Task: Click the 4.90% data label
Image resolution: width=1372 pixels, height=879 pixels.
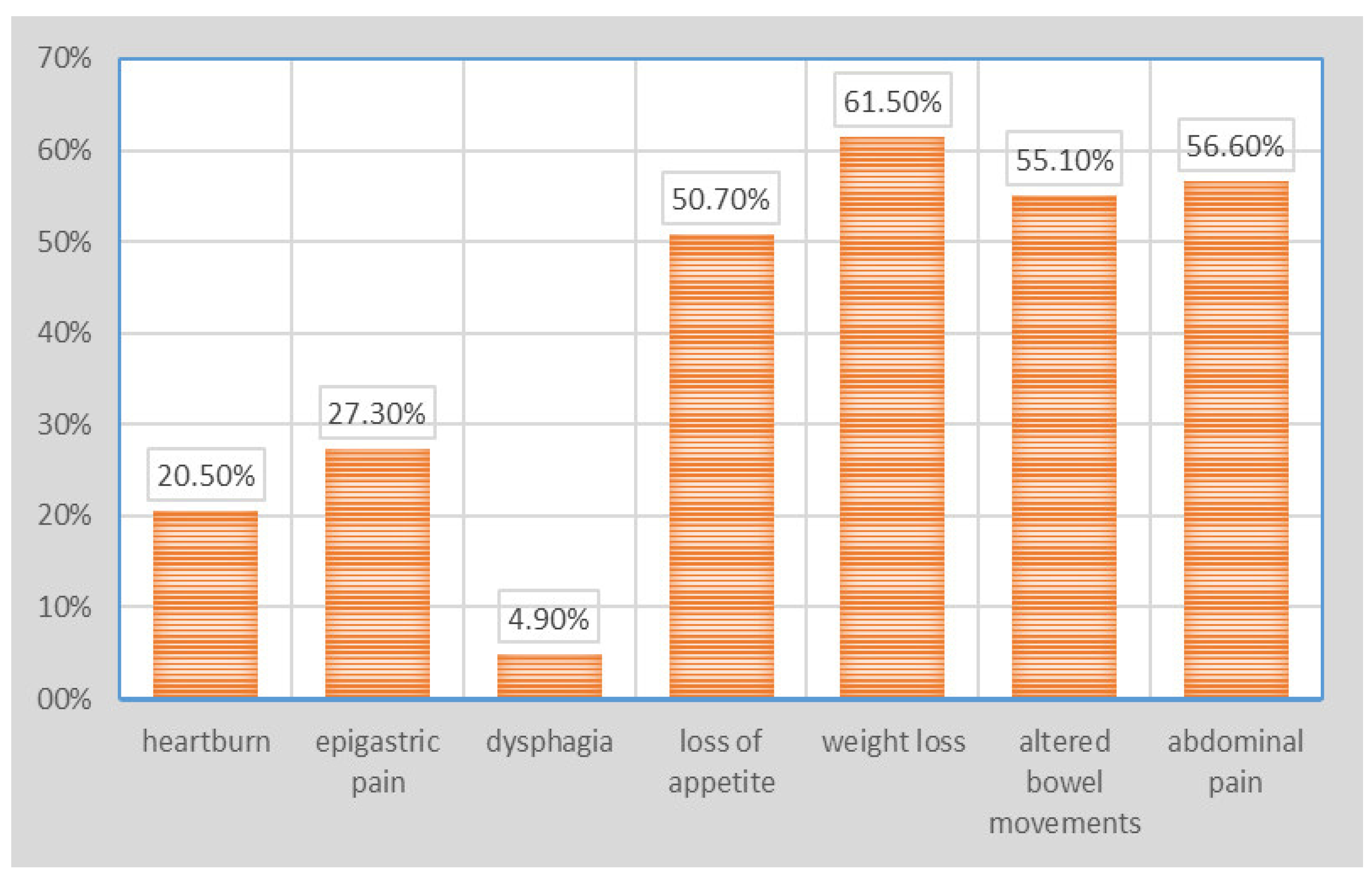Action: [549, 618]
